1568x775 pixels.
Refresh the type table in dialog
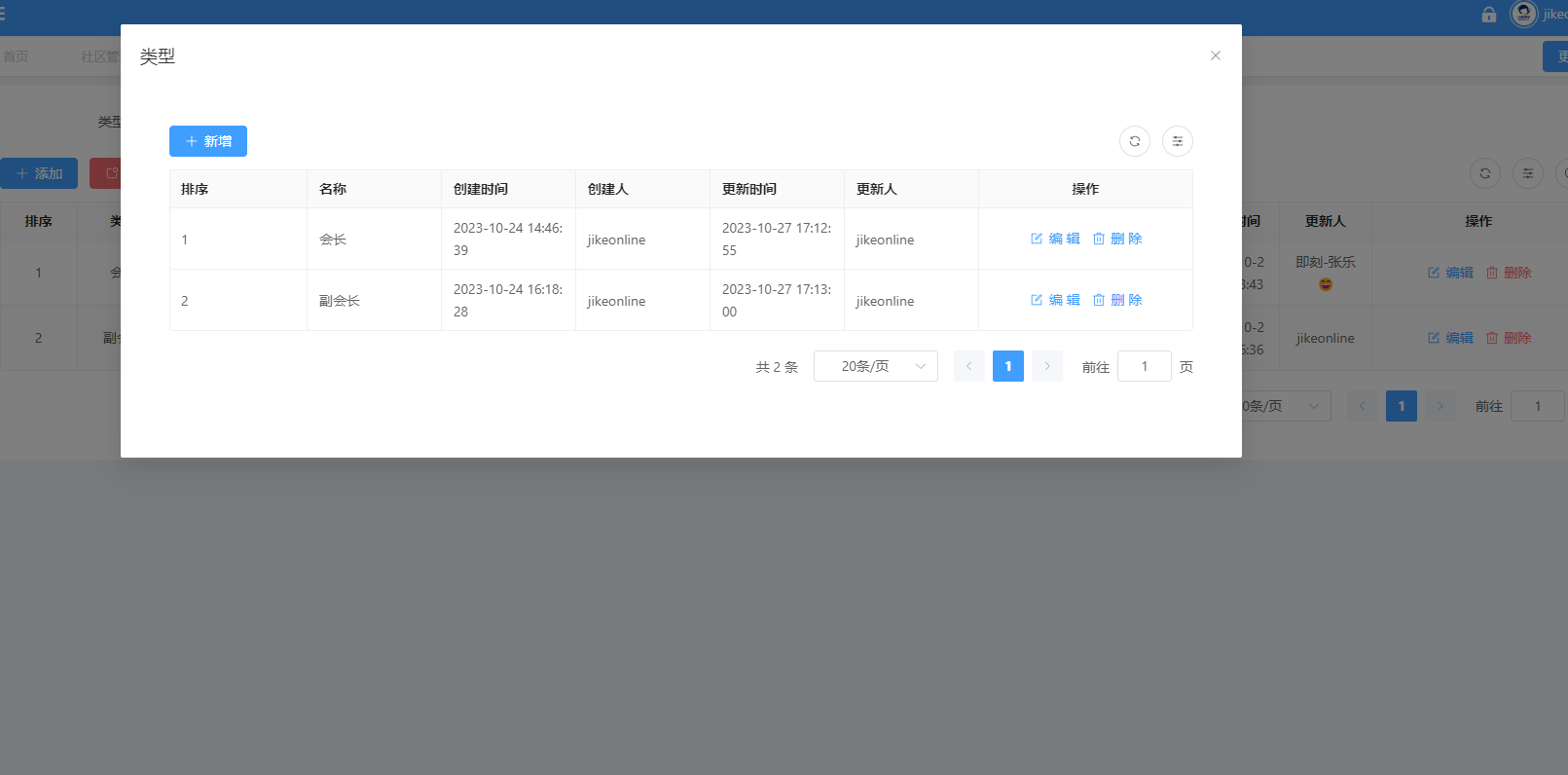click(x=1134, y=141)
